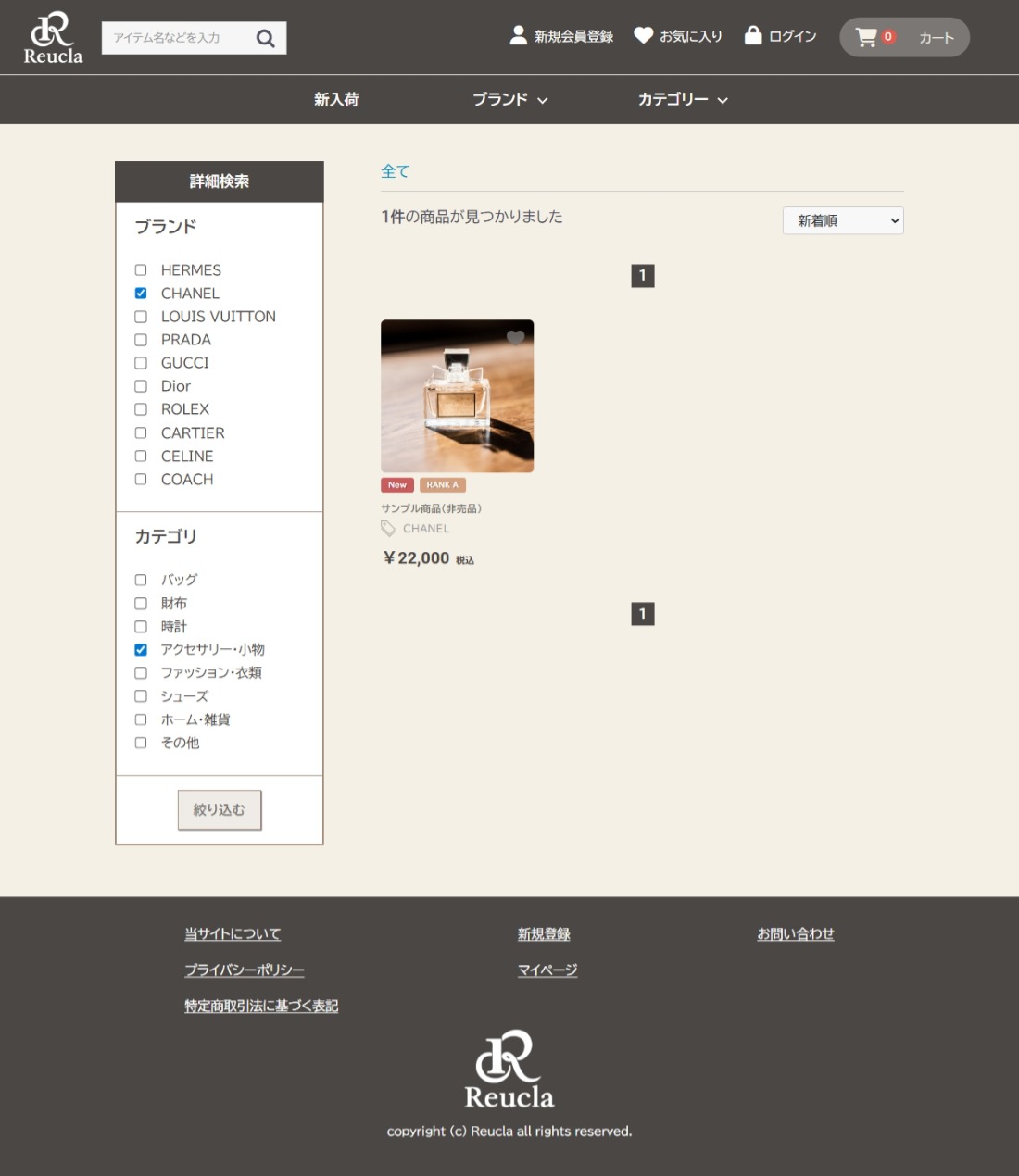Open the プライバシーポリシー footer link
Image resolution: width=1019 pixels, height=1176 pixels.
coord(245,970)
